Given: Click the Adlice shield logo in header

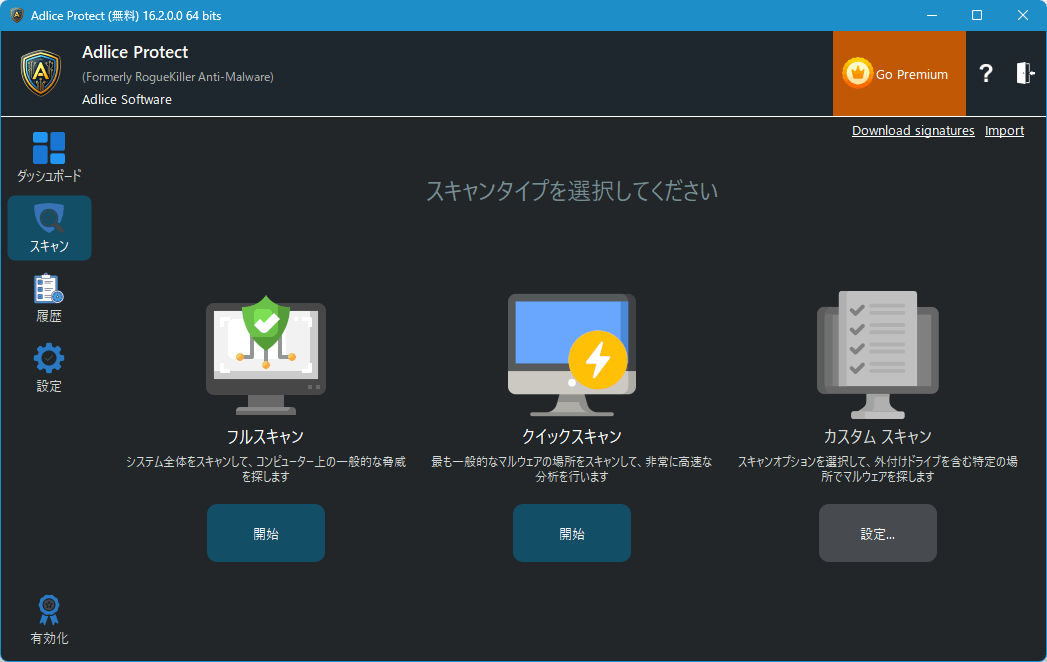Looking at the screenshot, I should point(41,73).
